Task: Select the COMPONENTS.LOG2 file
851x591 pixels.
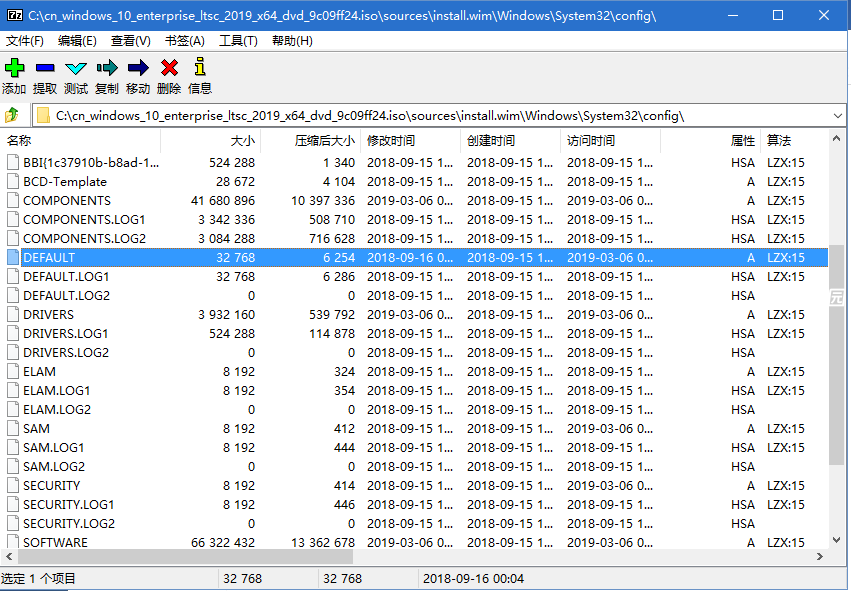Action: pyautogui.click(x=84, y=238)
